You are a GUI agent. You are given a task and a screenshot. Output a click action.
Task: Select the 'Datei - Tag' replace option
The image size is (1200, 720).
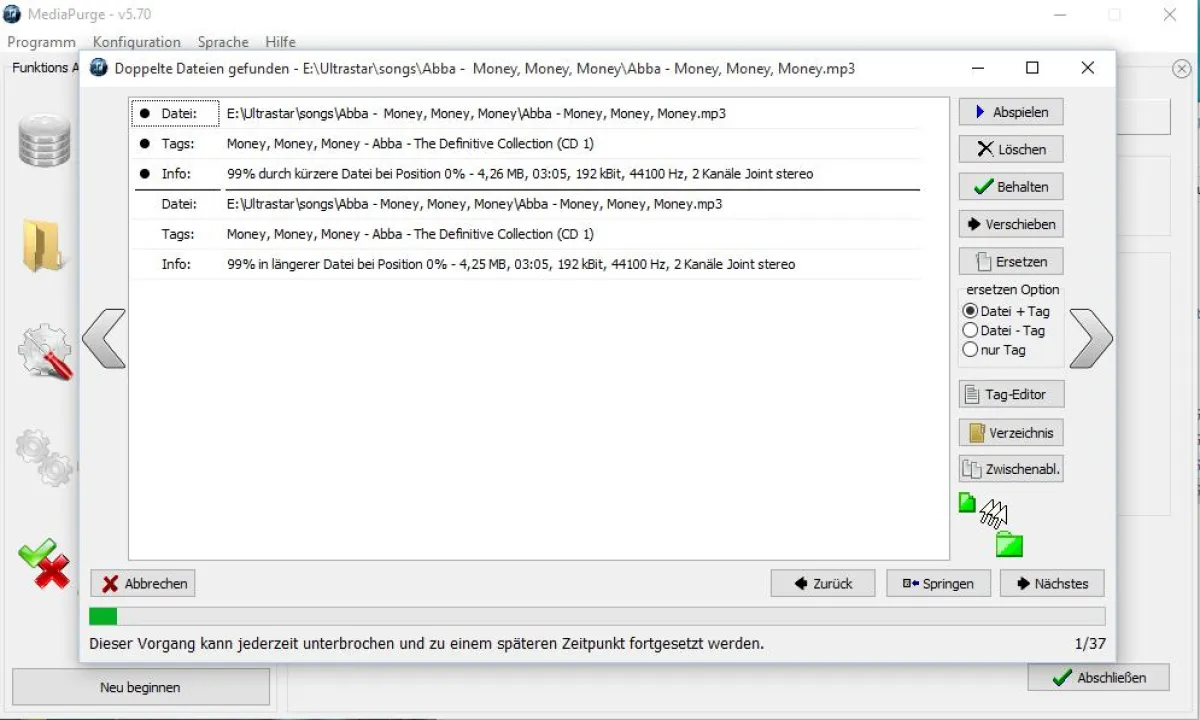969,330
